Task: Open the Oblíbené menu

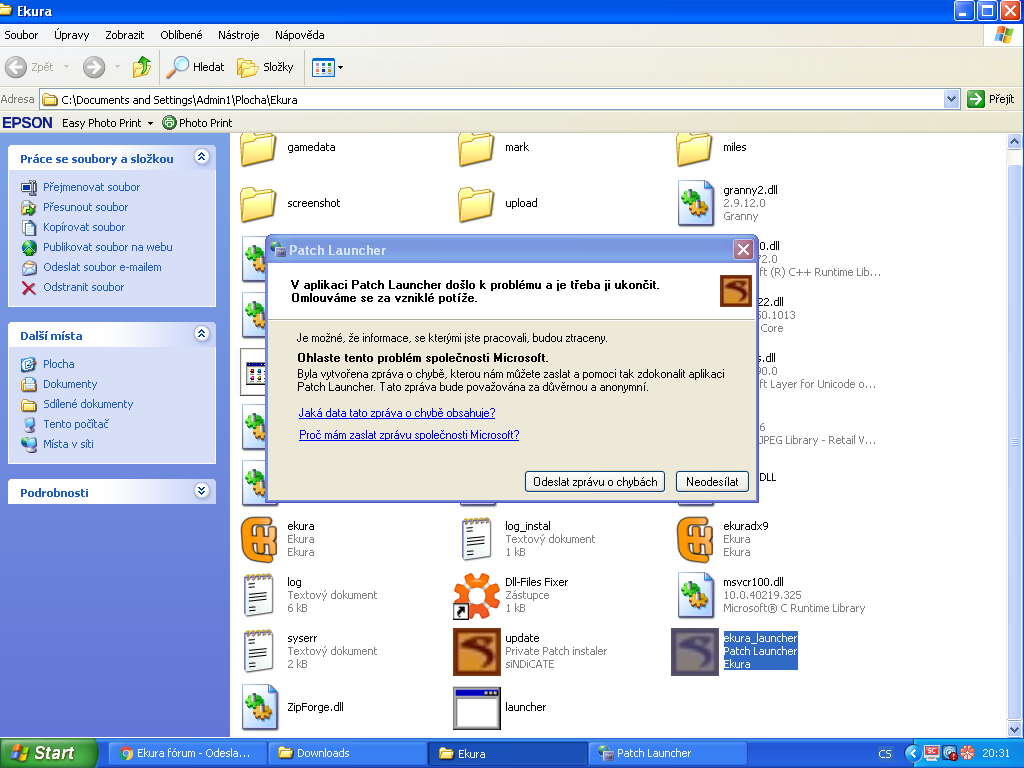Action: pos(181,34)
